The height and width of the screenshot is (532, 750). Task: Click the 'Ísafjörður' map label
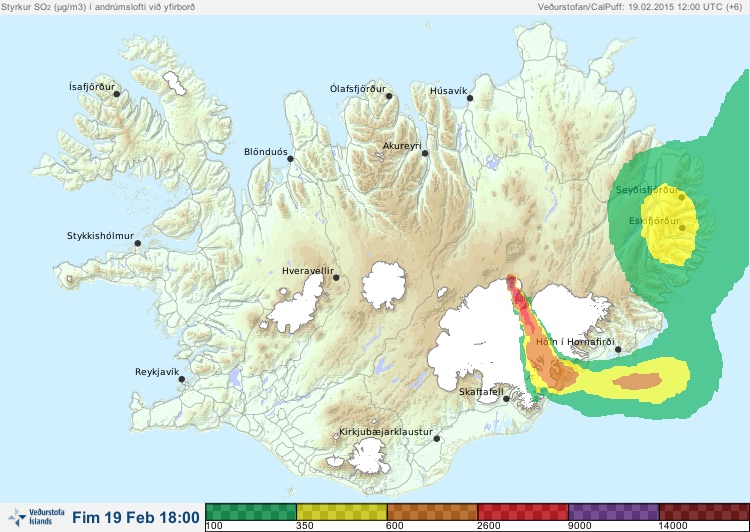(92, 87)
